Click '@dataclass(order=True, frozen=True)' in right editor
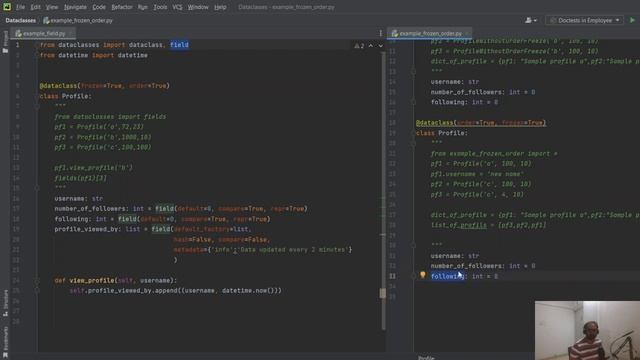Screen dimensions: 640x360 coord(481,122)
